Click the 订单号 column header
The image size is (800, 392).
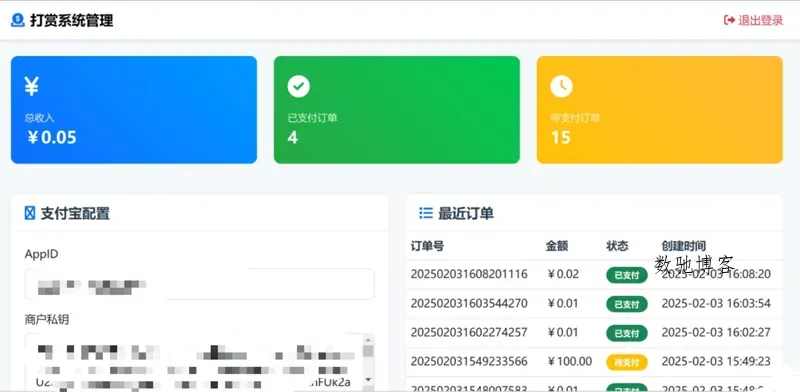click(x=427, y=246)
